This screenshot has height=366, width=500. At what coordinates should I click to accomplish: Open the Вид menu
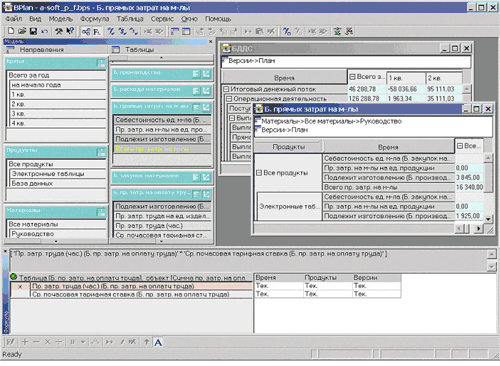(35, 19)
